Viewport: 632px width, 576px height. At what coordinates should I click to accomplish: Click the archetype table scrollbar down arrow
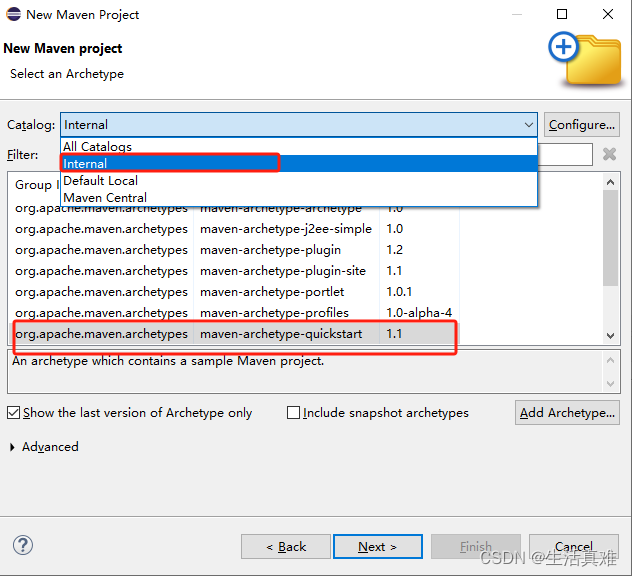[x=610, y=335]
